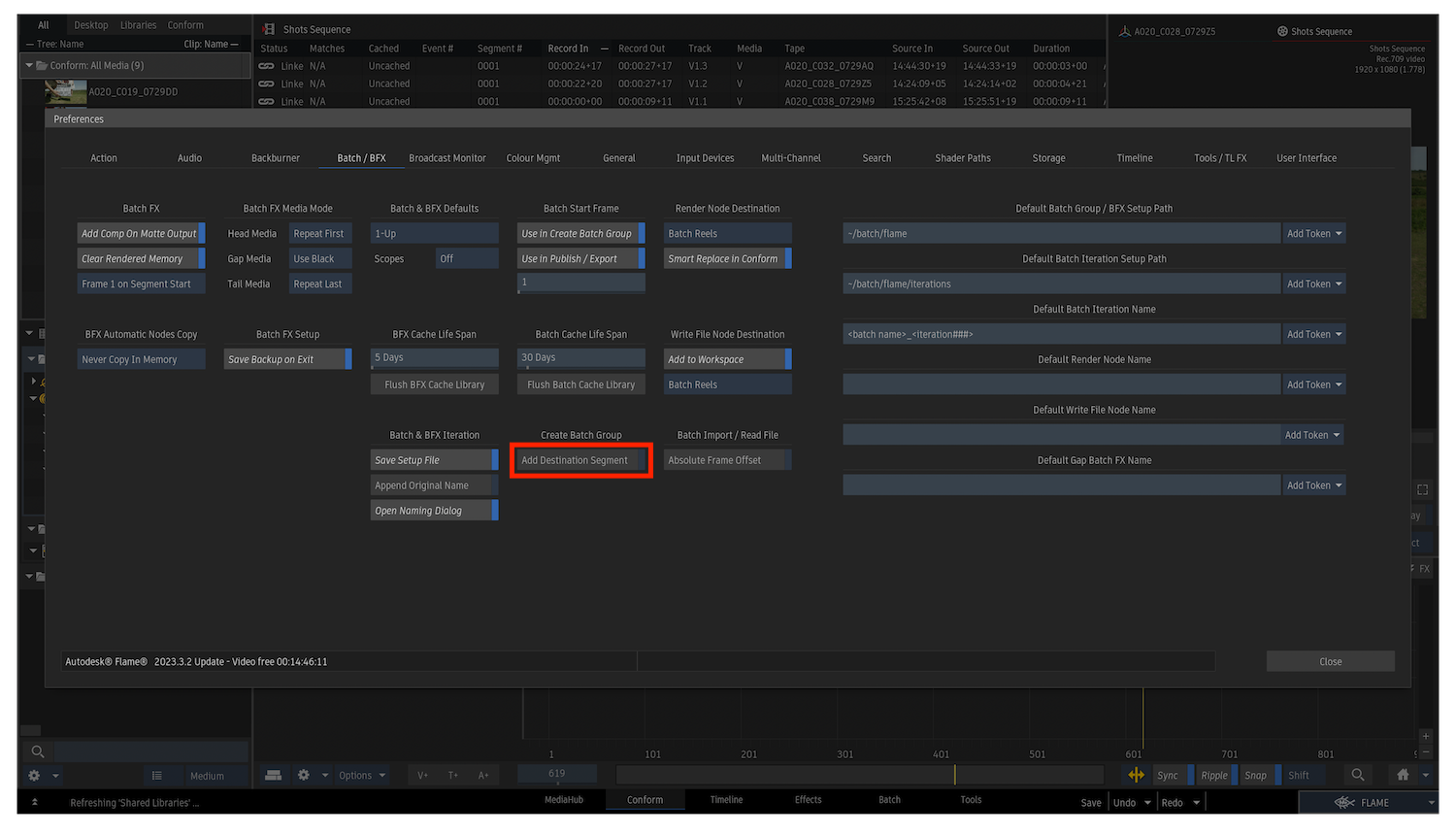Click the yellow move arrows icon

coord(1136,775)
